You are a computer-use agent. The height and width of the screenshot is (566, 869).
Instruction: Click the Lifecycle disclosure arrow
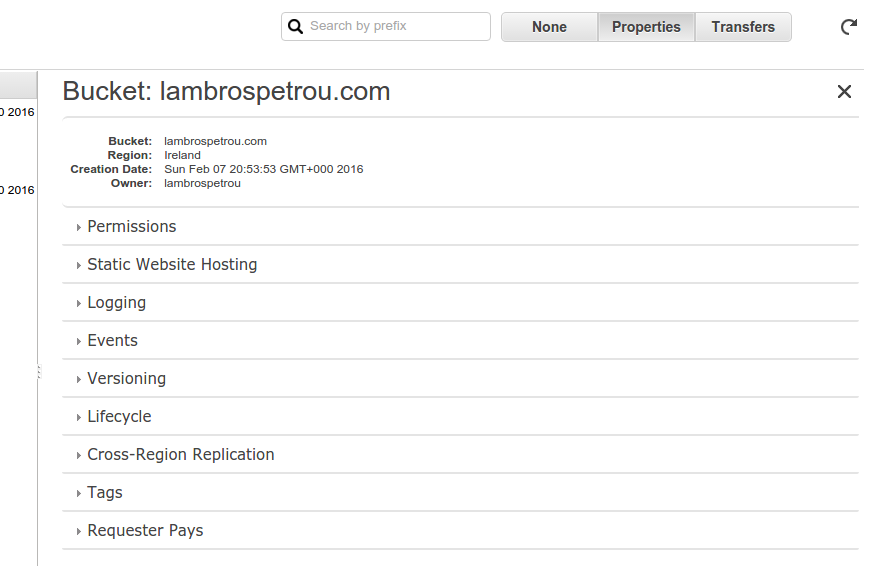(79, 418)
